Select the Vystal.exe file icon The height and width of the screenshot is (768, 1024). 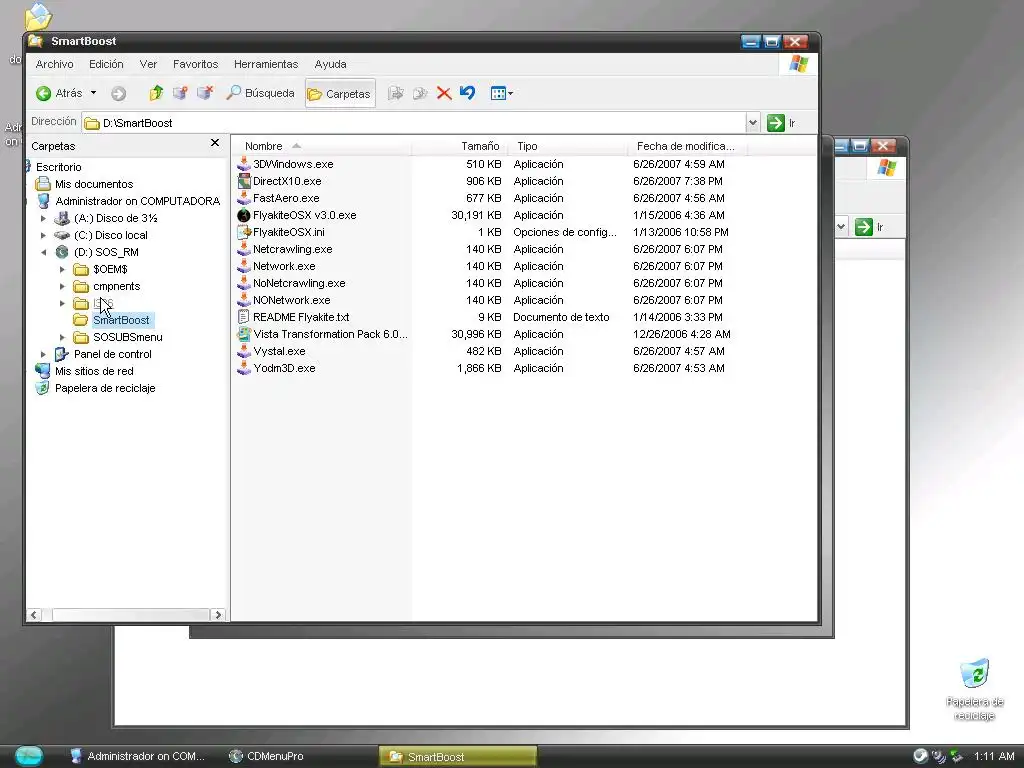[244, 351]
